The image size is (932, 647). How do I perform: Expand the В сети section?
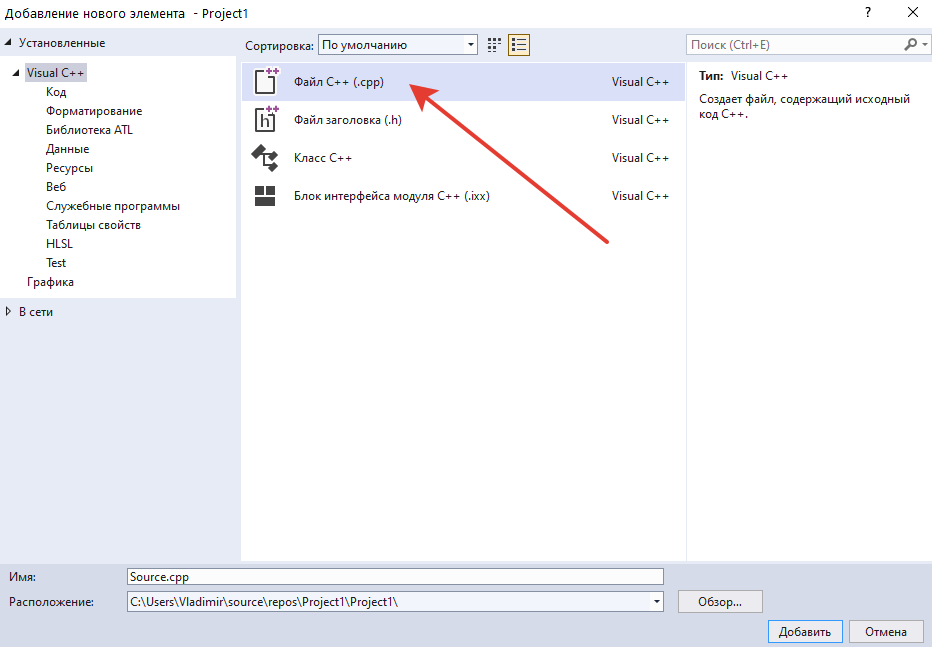coord(8,311)
